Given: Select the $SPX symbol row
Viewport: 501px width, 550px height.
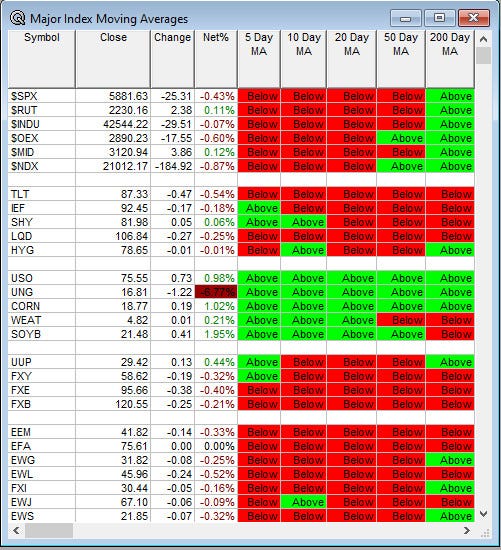Looking at the screenshot, I should tap(241, 96).
